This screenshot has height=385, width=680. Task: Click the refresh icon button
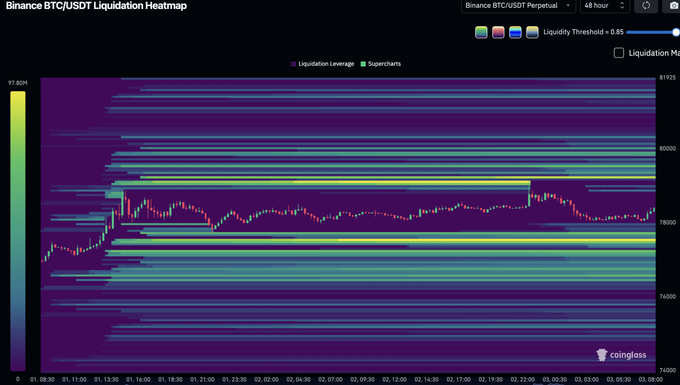point(646,6)
